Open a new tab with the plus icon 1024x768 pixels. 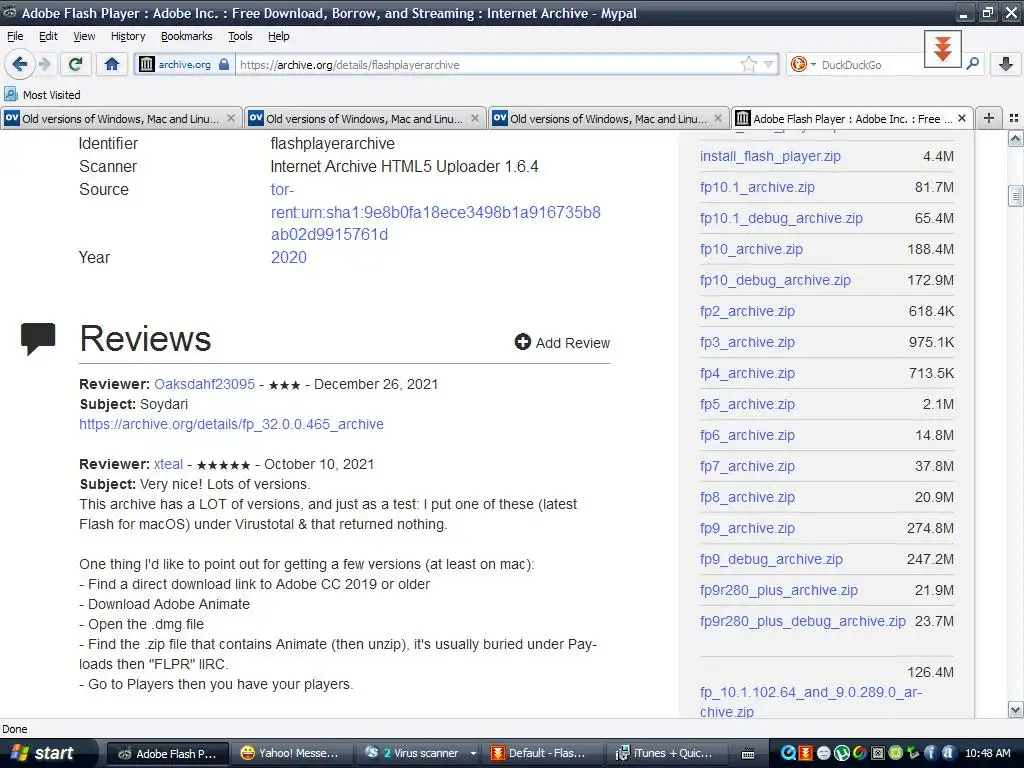(x=989, y=118)
